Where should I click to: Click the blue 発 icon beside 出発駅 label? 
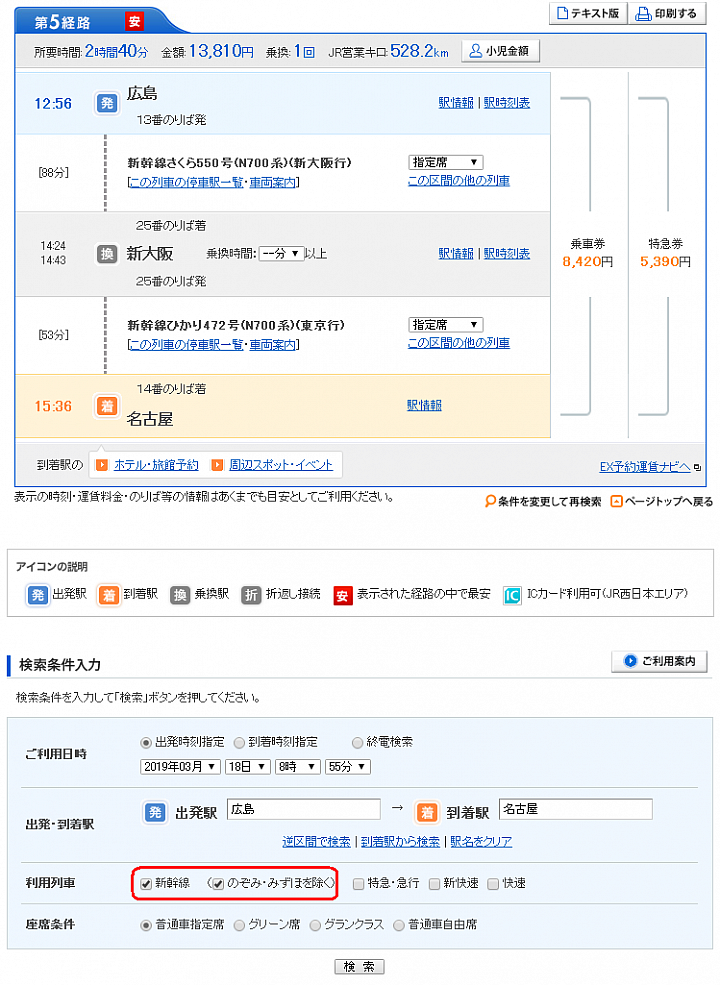pos(155,812)
